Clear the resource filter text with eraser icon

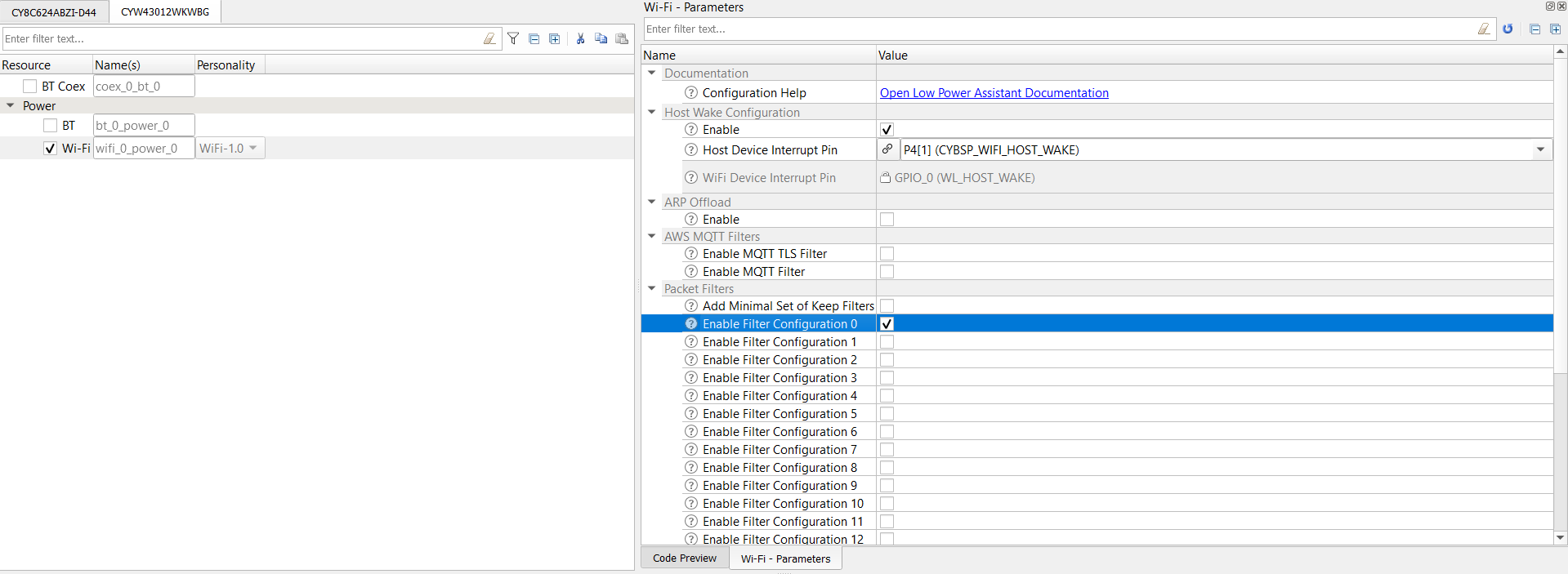[489, 38]
